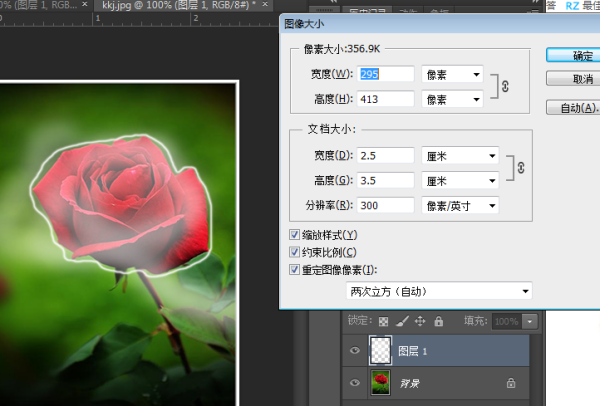
Task: Click the 图像大小 dialog title bar
Action: coord(439,24)
